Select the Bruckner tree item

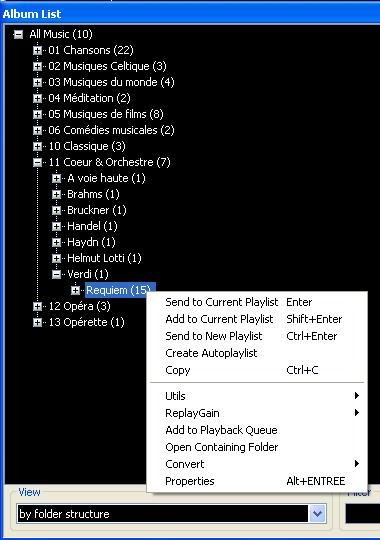click(x=97, y=210)
